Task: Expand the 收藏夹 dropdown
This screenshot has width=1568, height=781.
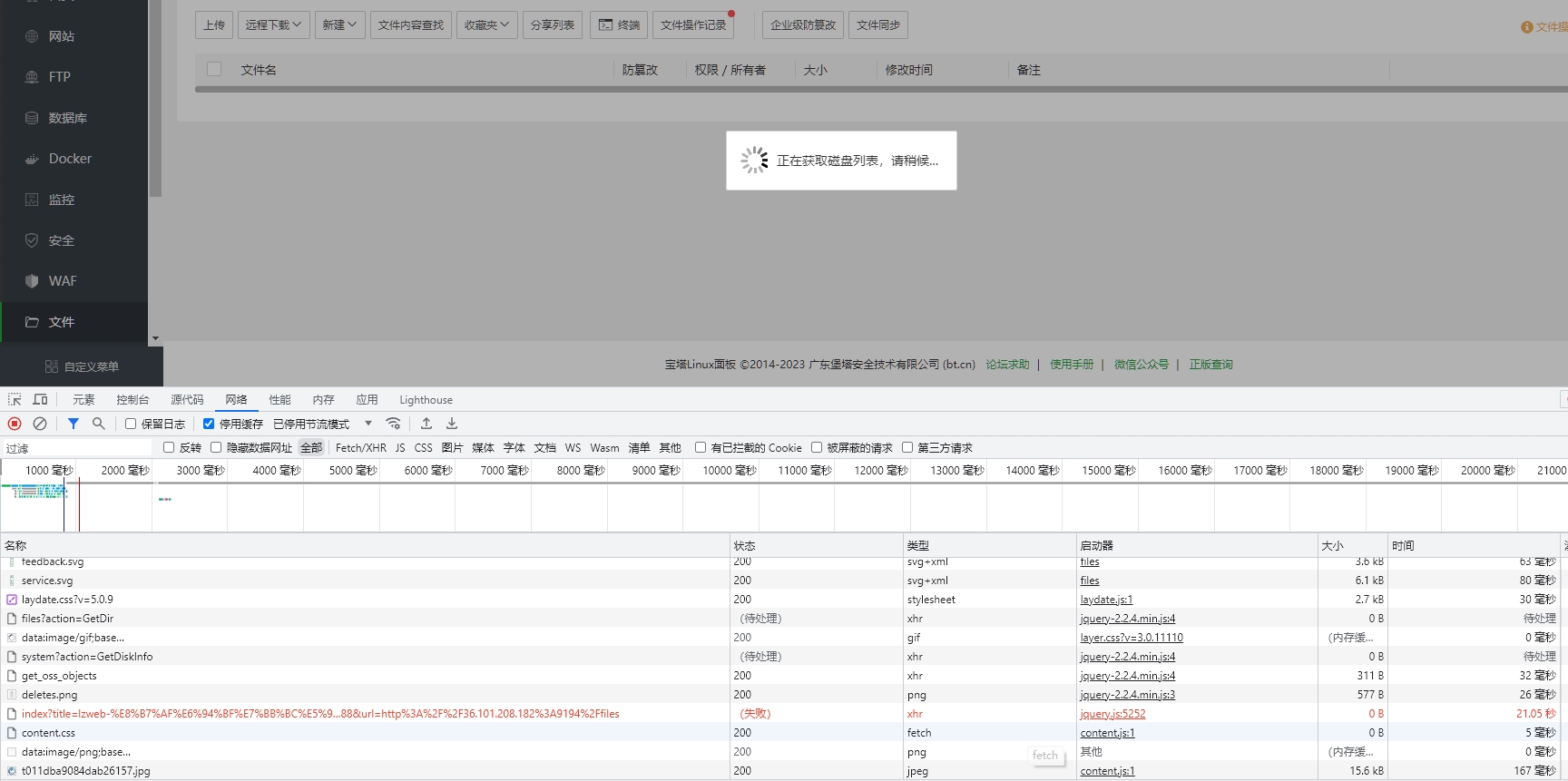Action: 486,25
